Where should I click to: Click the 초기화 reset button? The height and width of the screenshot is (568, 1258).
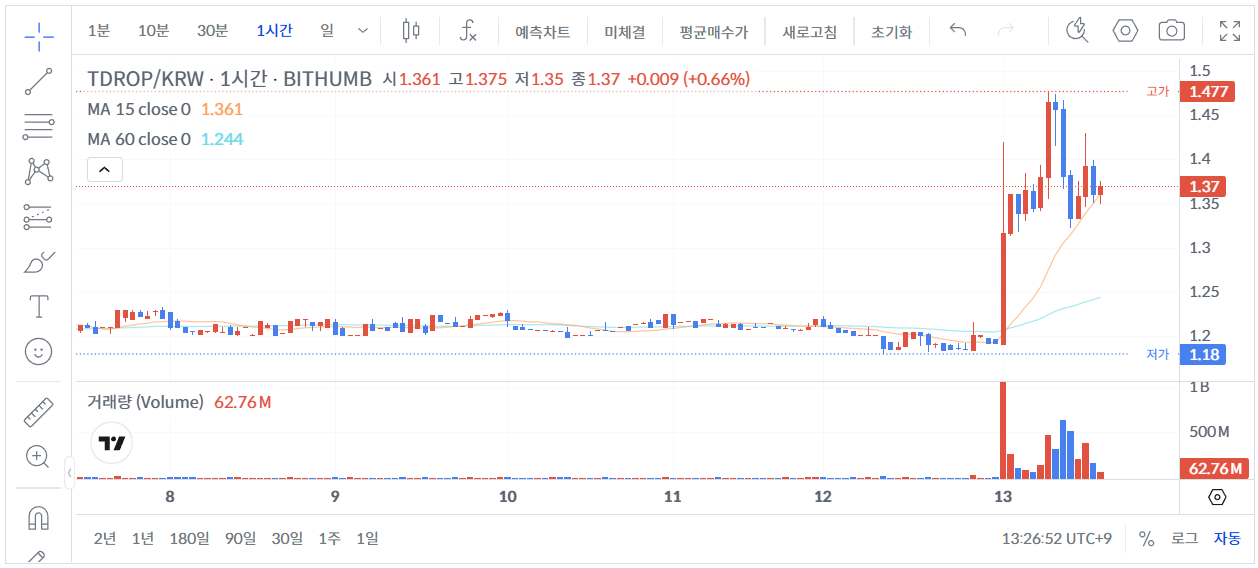892,32
